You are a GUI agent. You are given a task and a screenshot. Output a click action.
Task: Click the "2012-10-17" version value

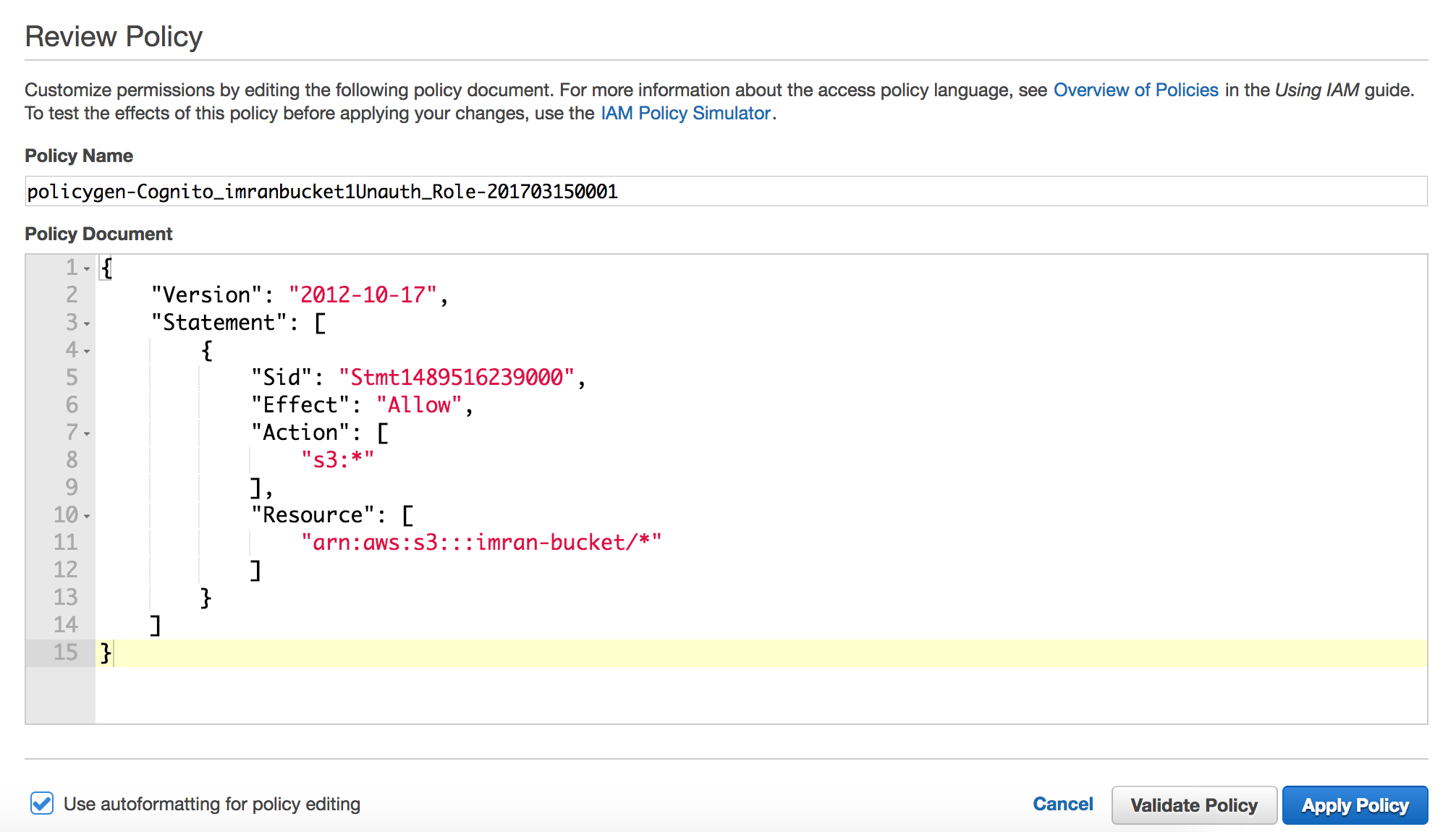tap(363, 295)
